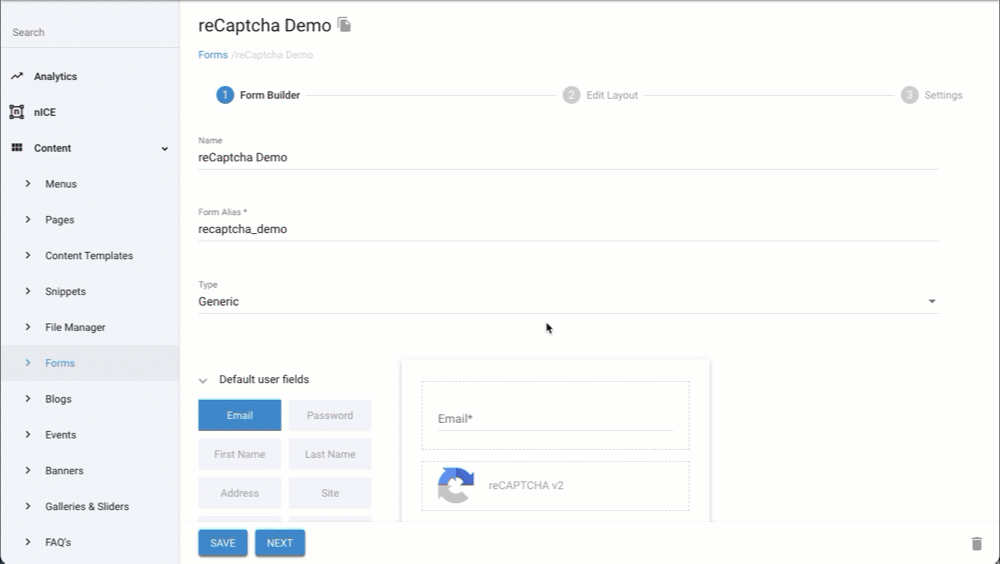Add the Last Name field button
This screenshot has width=1000, height=564.
pos(330,454)
